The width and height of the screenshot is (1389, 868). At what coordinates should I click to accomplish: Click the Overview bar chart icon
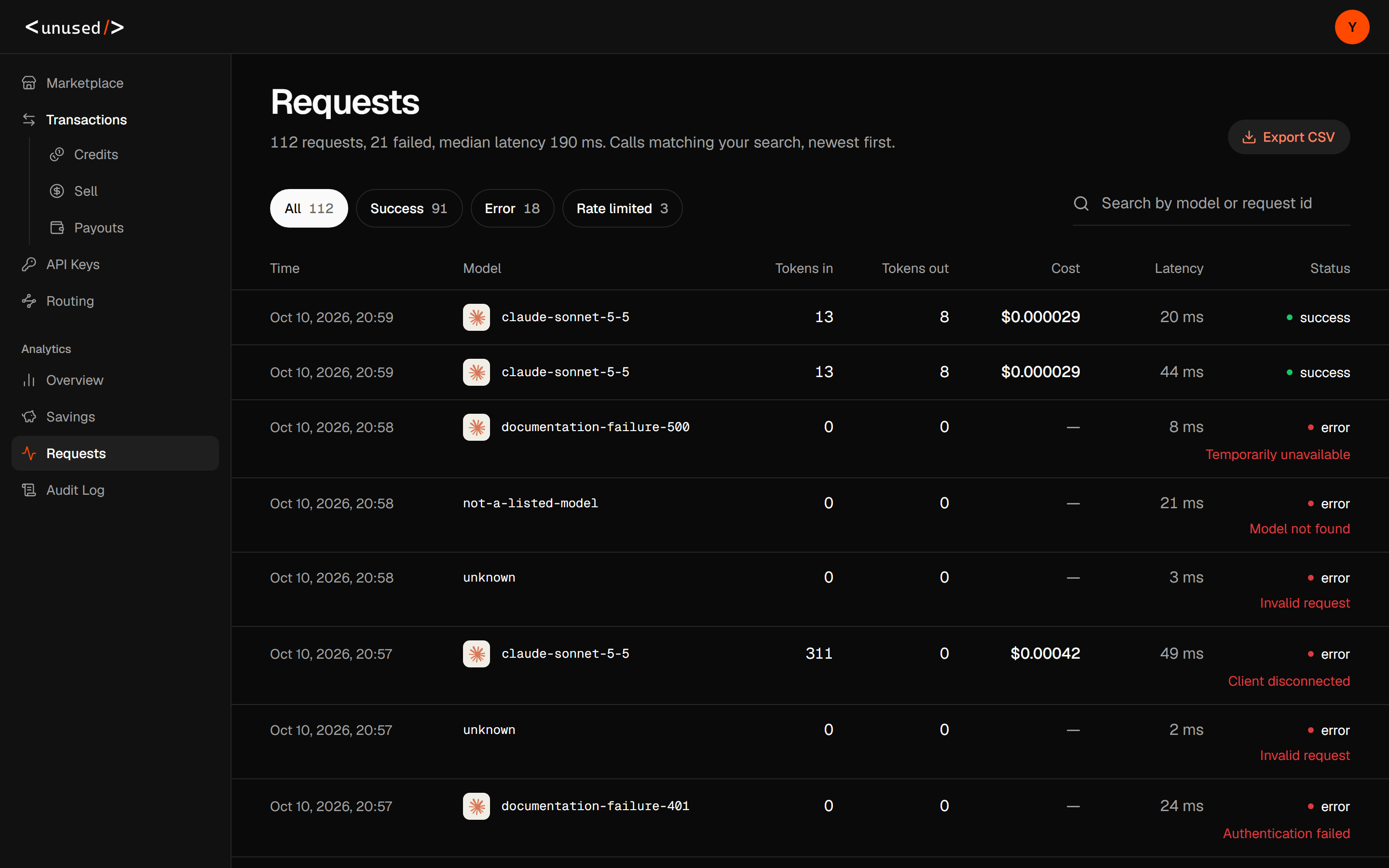pos(29,380)
